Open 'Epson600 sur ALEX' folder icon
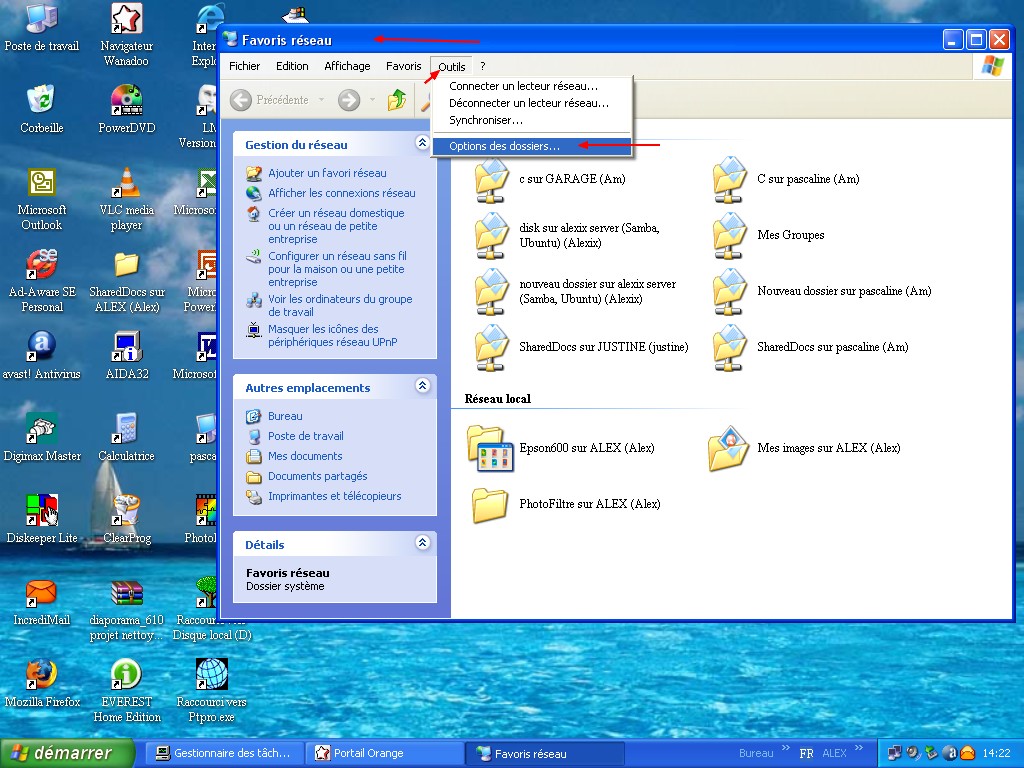The height and width of the screenshot is (768, 1024). click(490, 448)
